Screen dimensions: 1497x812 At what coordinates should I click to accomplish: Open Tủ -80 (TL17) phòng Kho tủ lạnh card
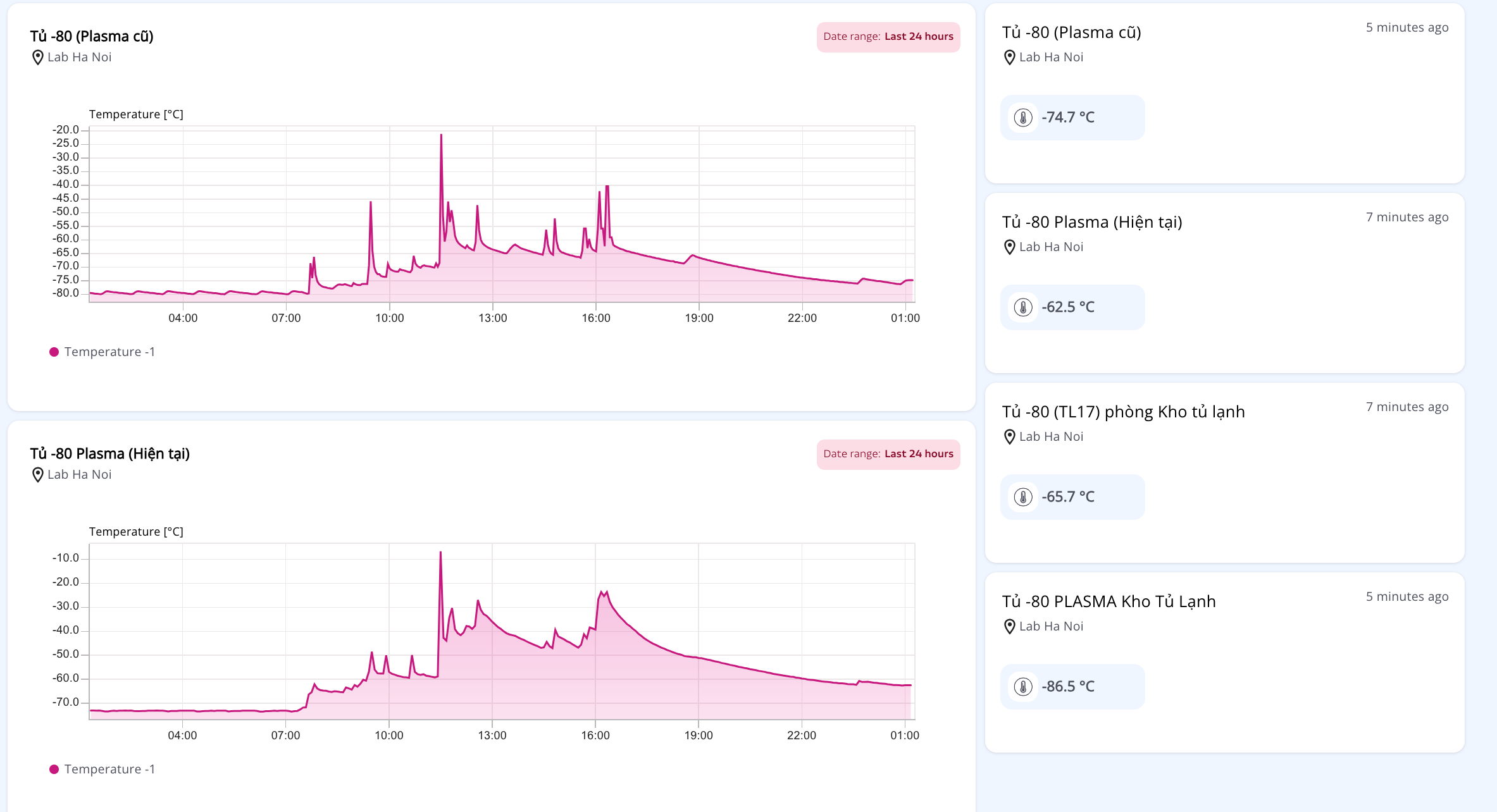1124,412
